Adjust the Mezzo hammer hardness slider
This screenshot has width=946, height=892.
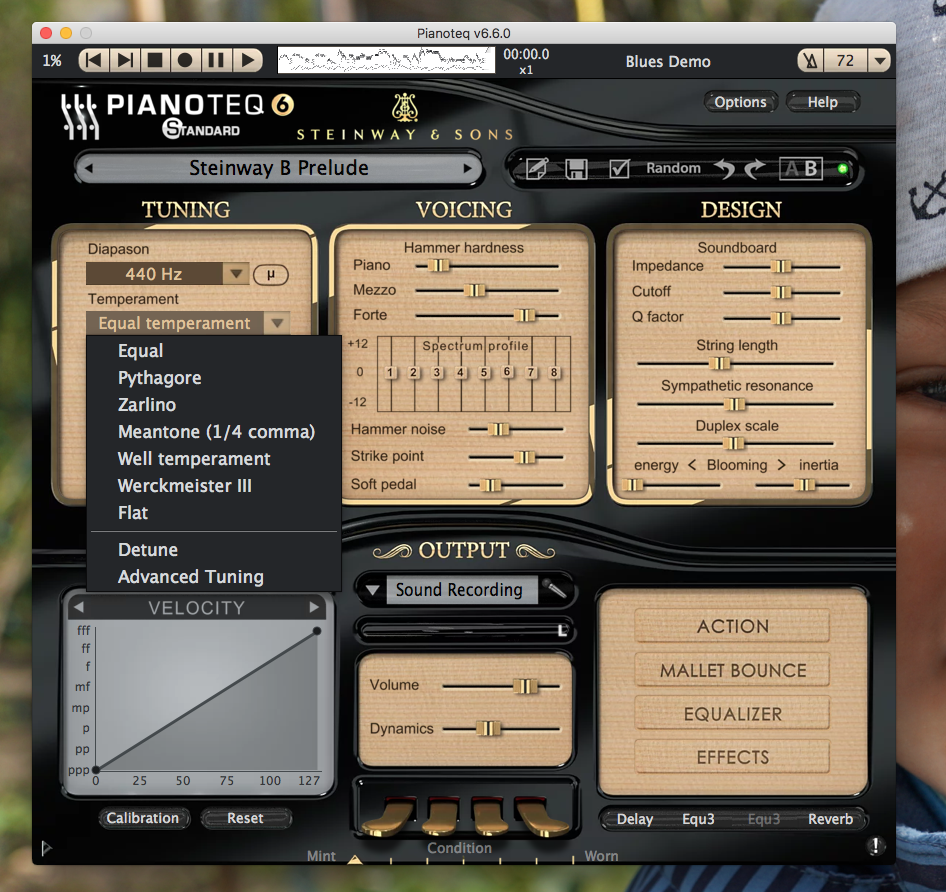[475, 291]
